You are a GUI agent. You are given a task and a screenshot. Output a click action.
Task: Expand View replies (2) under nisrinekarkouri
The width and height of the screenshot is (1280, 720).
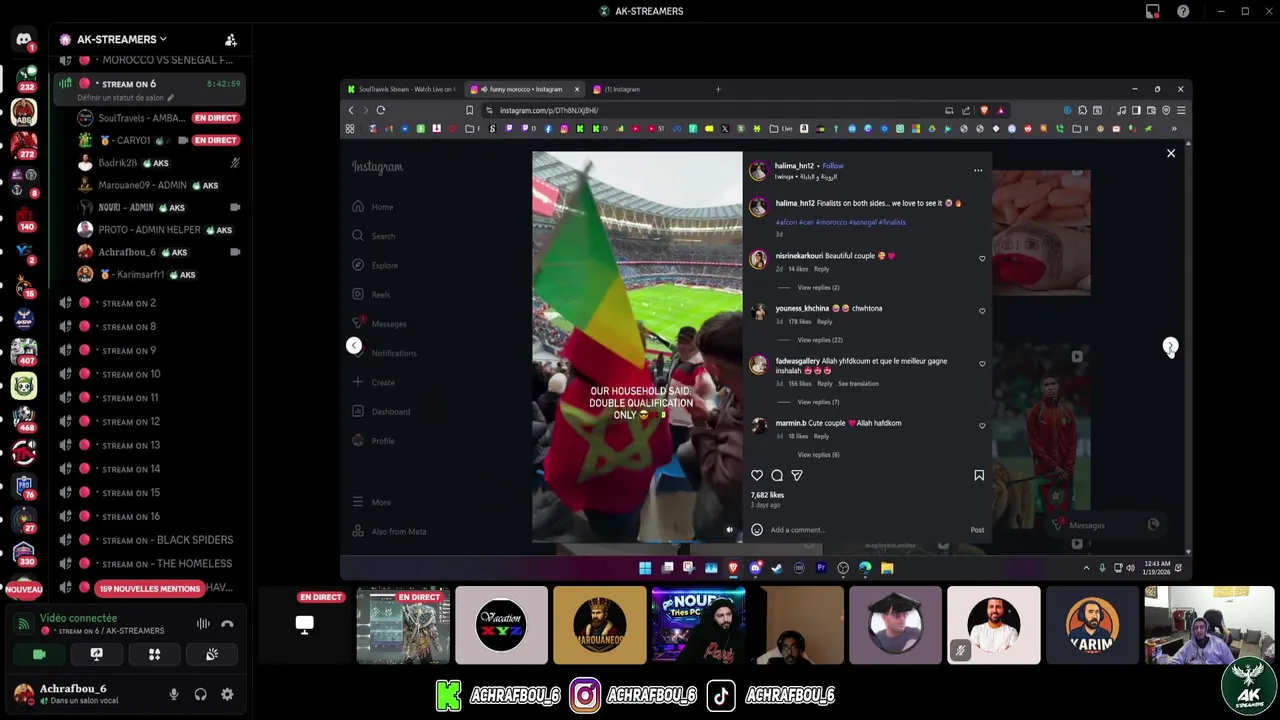tap(818, 287)
